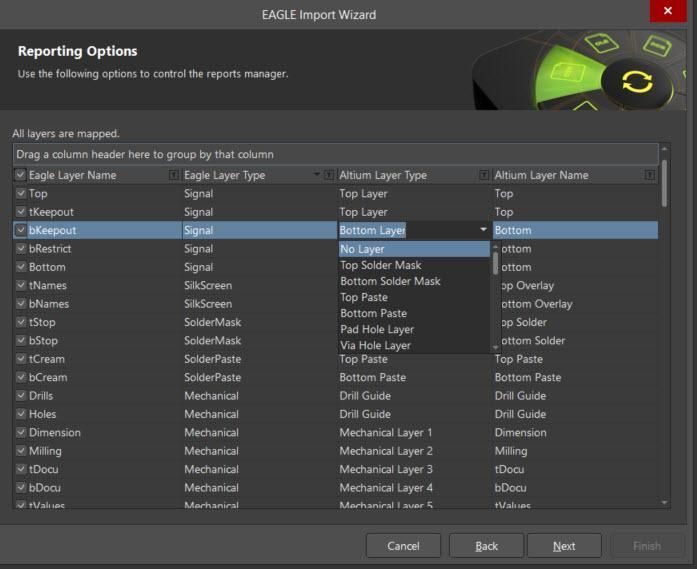697x569 pixels.
Task: Click the layer table vertical scrollbar thumb
Action: 664,183
